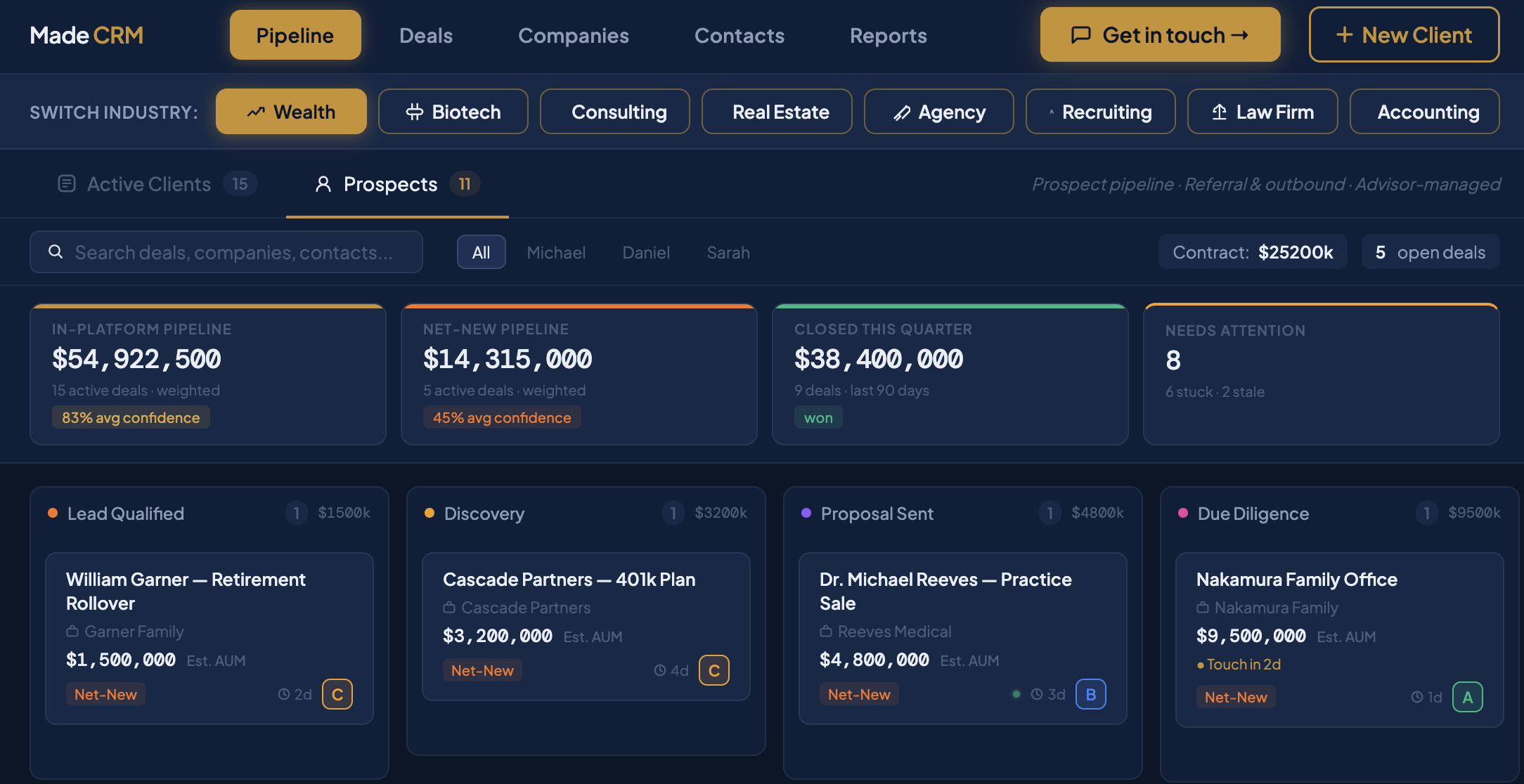Open the Closed This Quarter card
This screenshot has height=784, width=1524.
point(950,374)
